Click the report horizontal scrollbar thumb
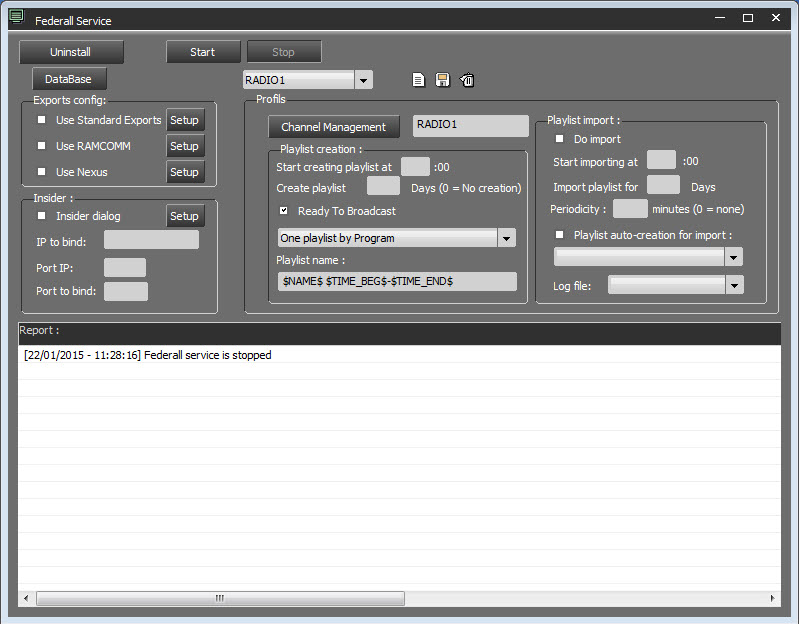Image resolution: width=799 pixels, height=624 pixels. pyautogui.click(x=220, y=598)
